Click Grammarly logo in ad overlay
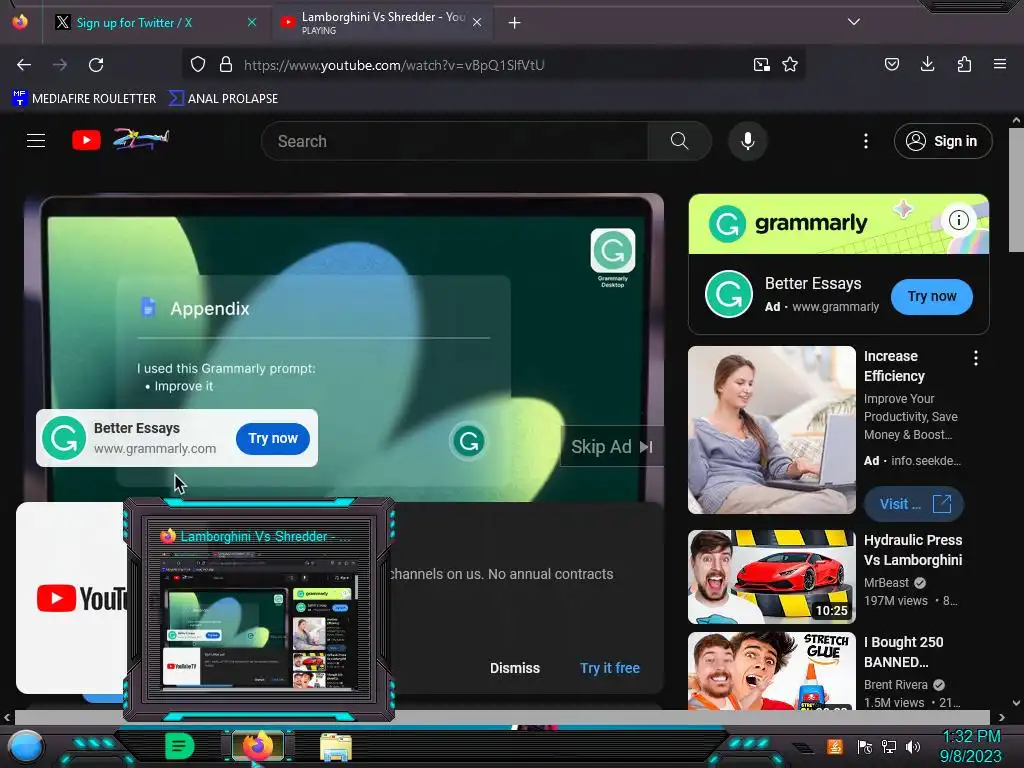This screenshot has height=768, width=1024. (x=64, y=438)
